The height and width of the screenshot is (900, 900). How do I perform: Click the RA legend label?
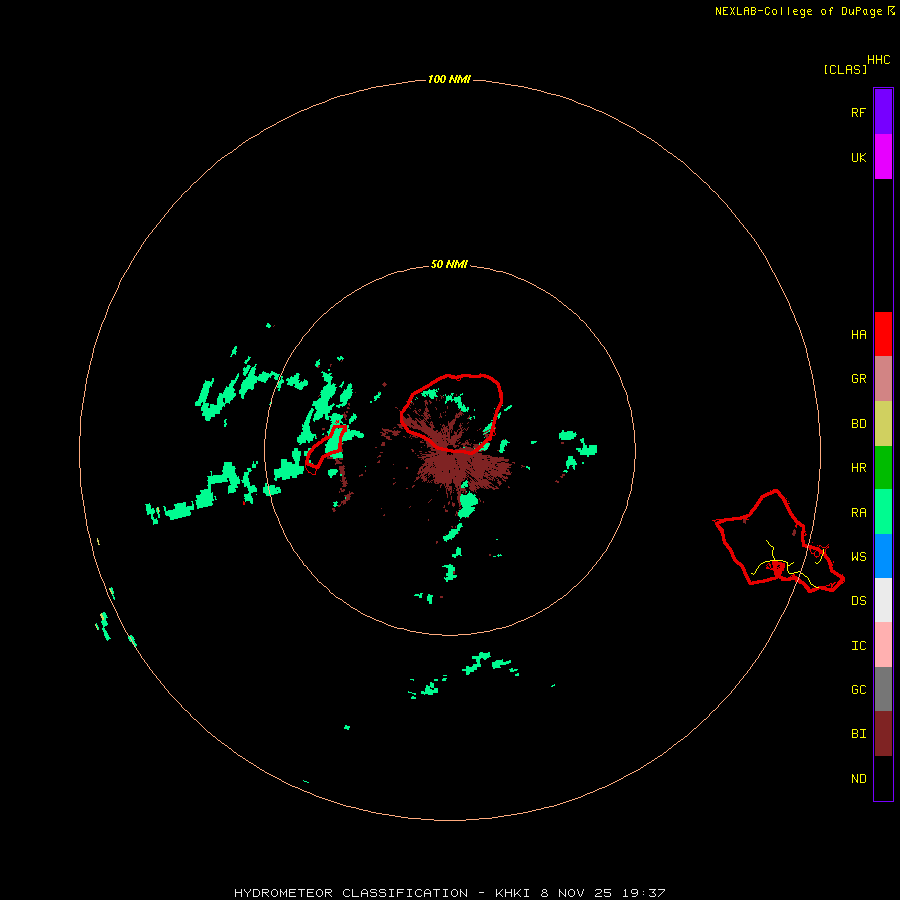(x=858, y=513)
